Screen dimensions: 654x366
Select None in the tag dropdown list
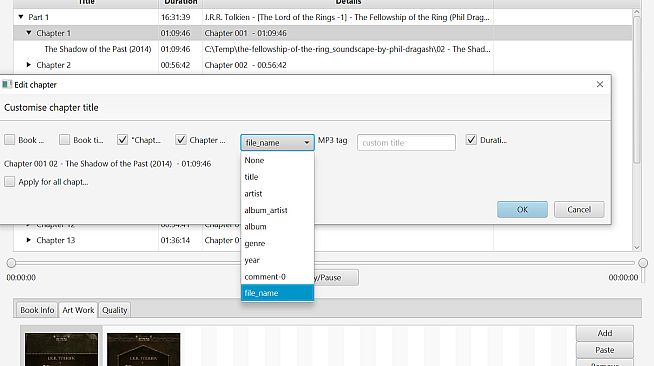click(x=277, y=160)
